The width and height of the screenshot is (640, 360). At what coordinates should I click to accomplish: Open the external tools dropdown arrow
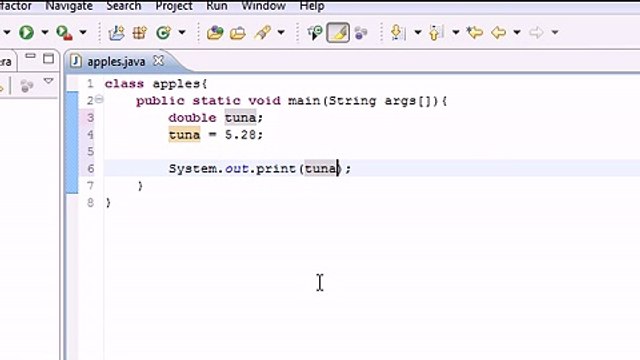[83, 32]
